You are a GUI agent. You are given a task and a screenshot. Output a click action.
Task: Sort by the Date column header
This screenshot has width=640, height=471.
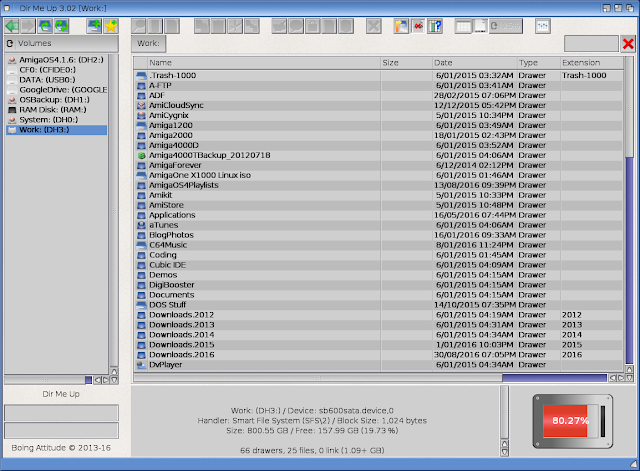click(475, 63)
